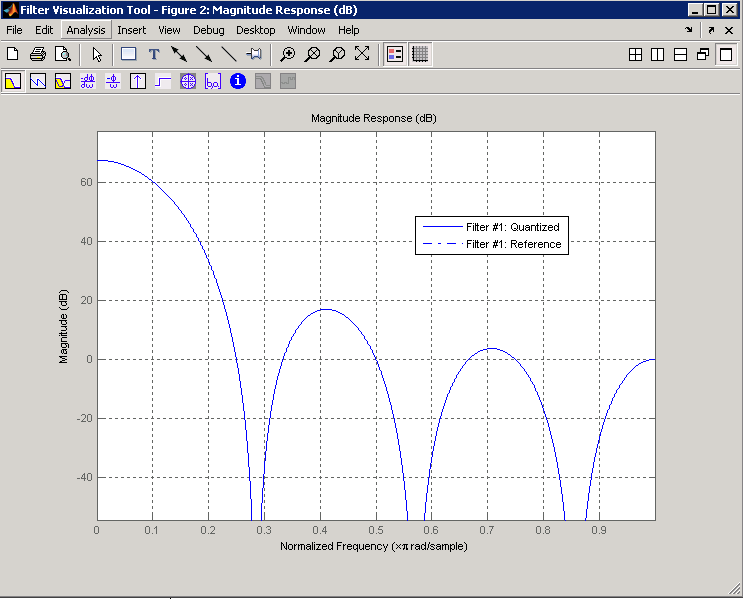Toggle the Zoom In tool
Screen dimensions: 743x599
288,54
